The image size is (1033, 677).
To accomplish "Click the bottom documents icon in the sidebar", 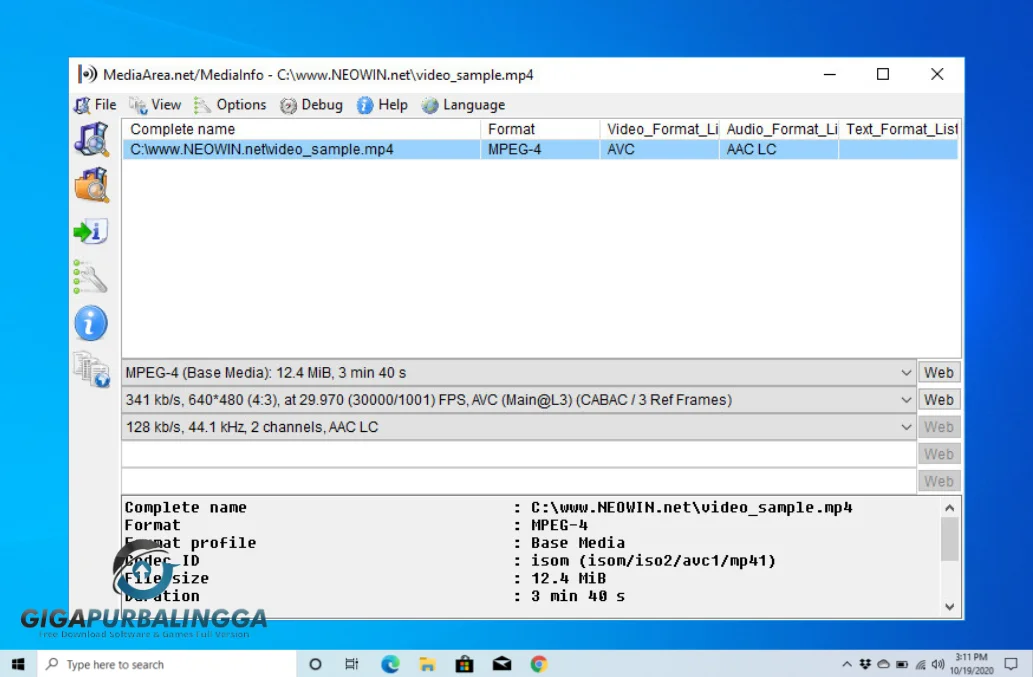I will tap(91, 369).
